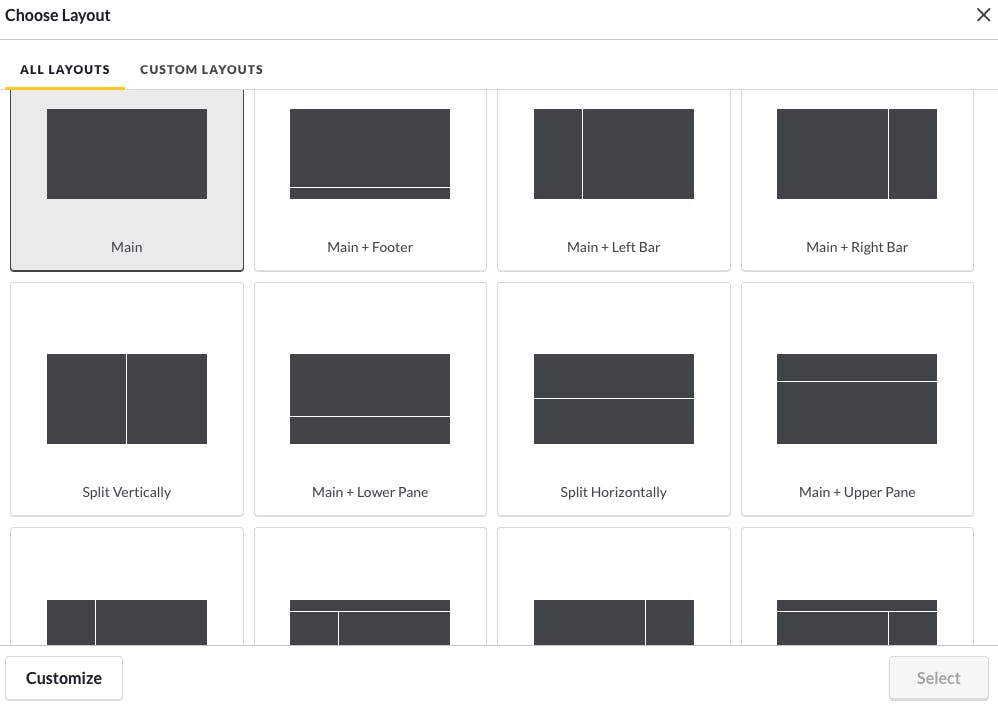Switch to the Custom Layouts tab
Image resolution: width=998 pixels, height=705 pixels.
coord(201,69)
